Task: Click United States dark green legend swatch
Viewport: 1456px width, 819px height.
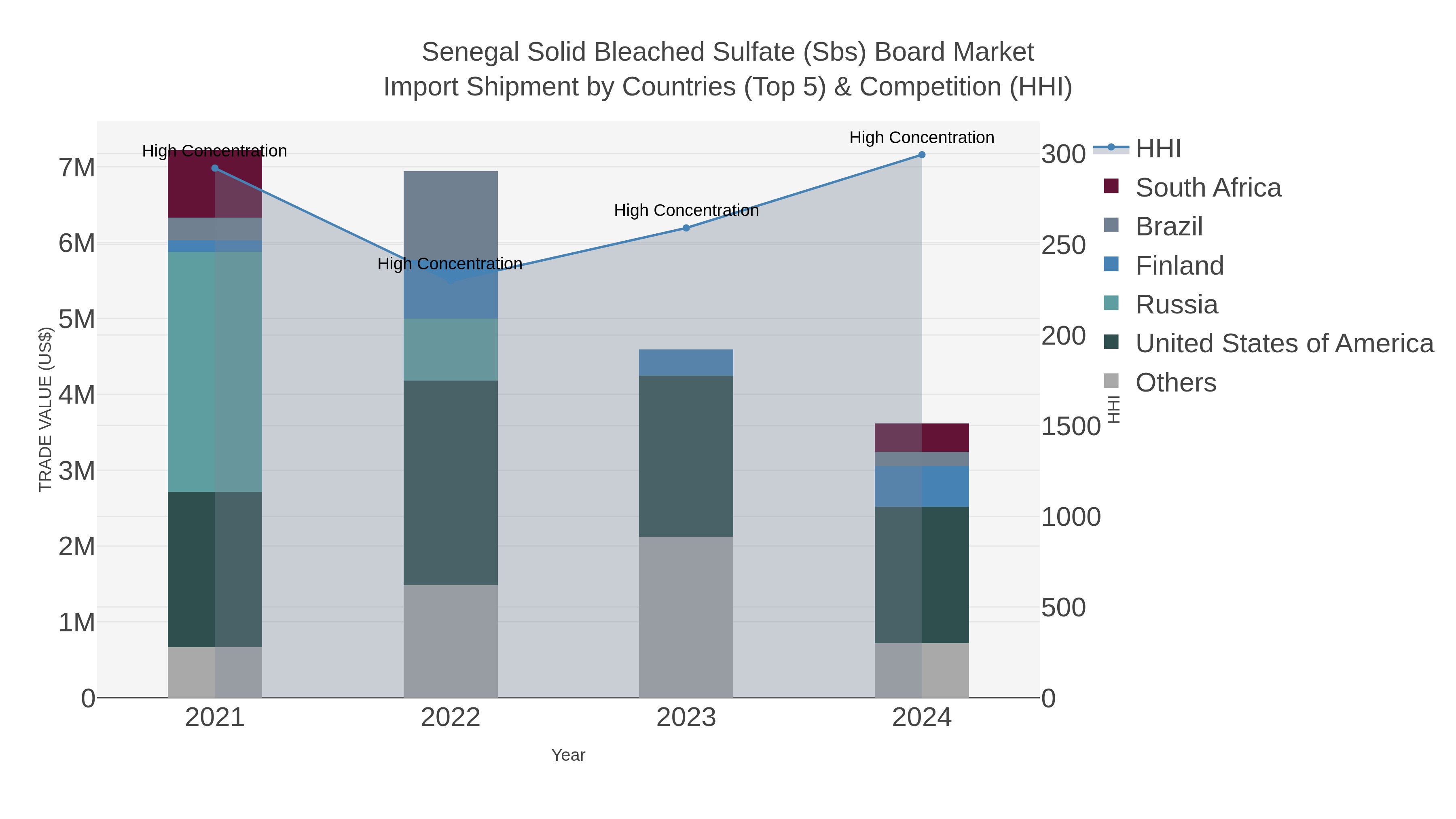Action: (1111, 342)
